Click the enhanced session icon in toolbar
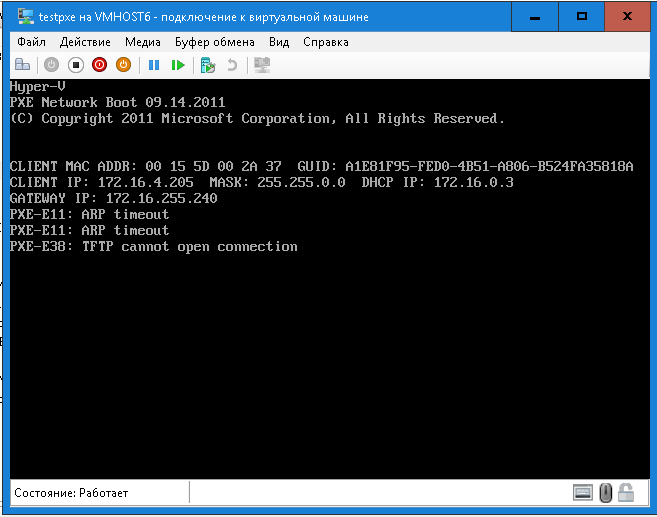This screenshot has height=517, width=657. (x=262, y=65)
